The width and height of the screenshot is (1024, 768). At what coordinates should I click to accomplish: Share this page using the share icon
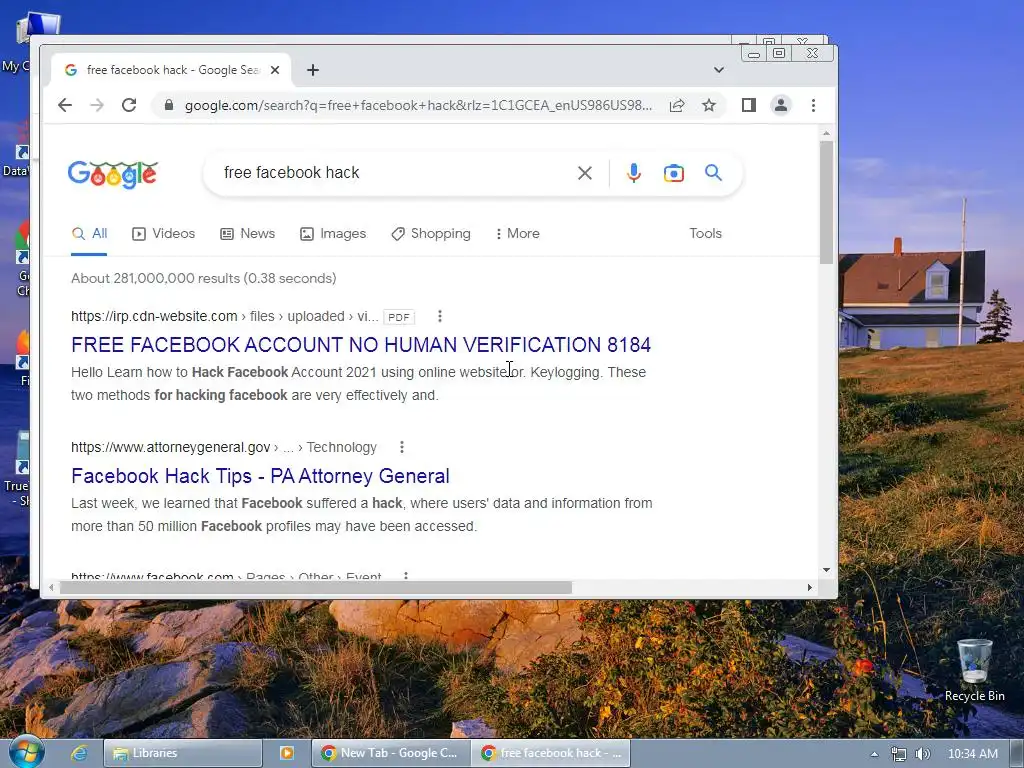click(x=677, y=105)
